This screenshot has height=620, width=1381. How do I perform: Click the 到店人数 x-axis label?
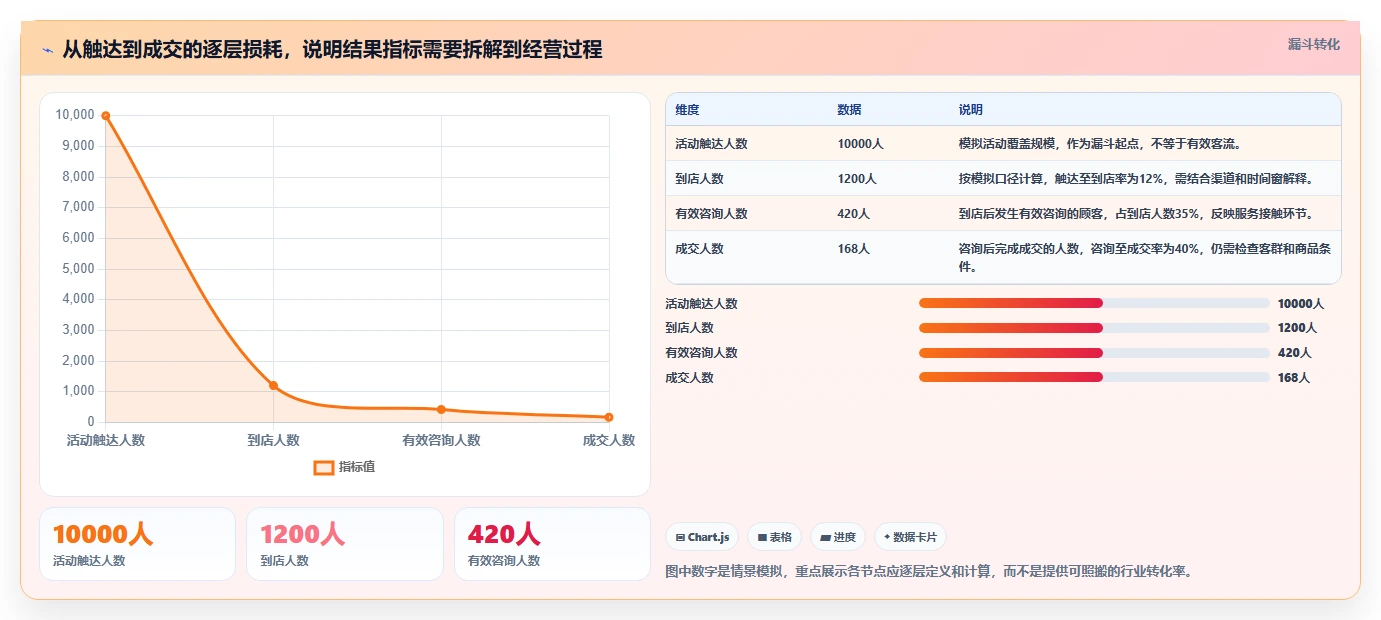point(273,440)
